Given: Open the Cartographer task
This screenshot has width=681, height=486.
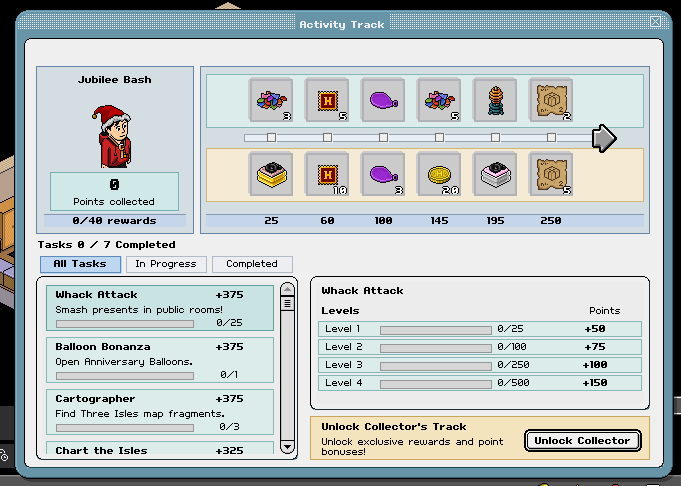Looking at the screenshot, I should click(x=160, y=412).
